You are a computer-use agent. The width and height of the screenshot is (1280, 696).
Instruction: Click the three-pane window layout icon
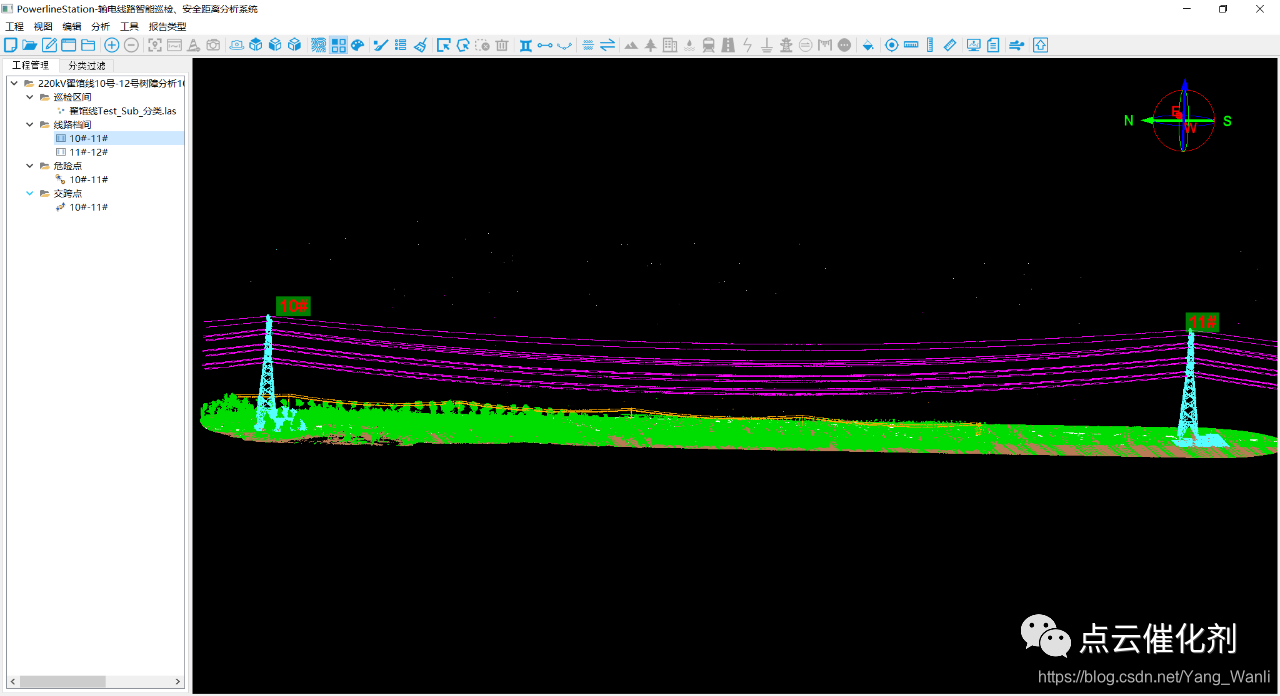[68, 45]
